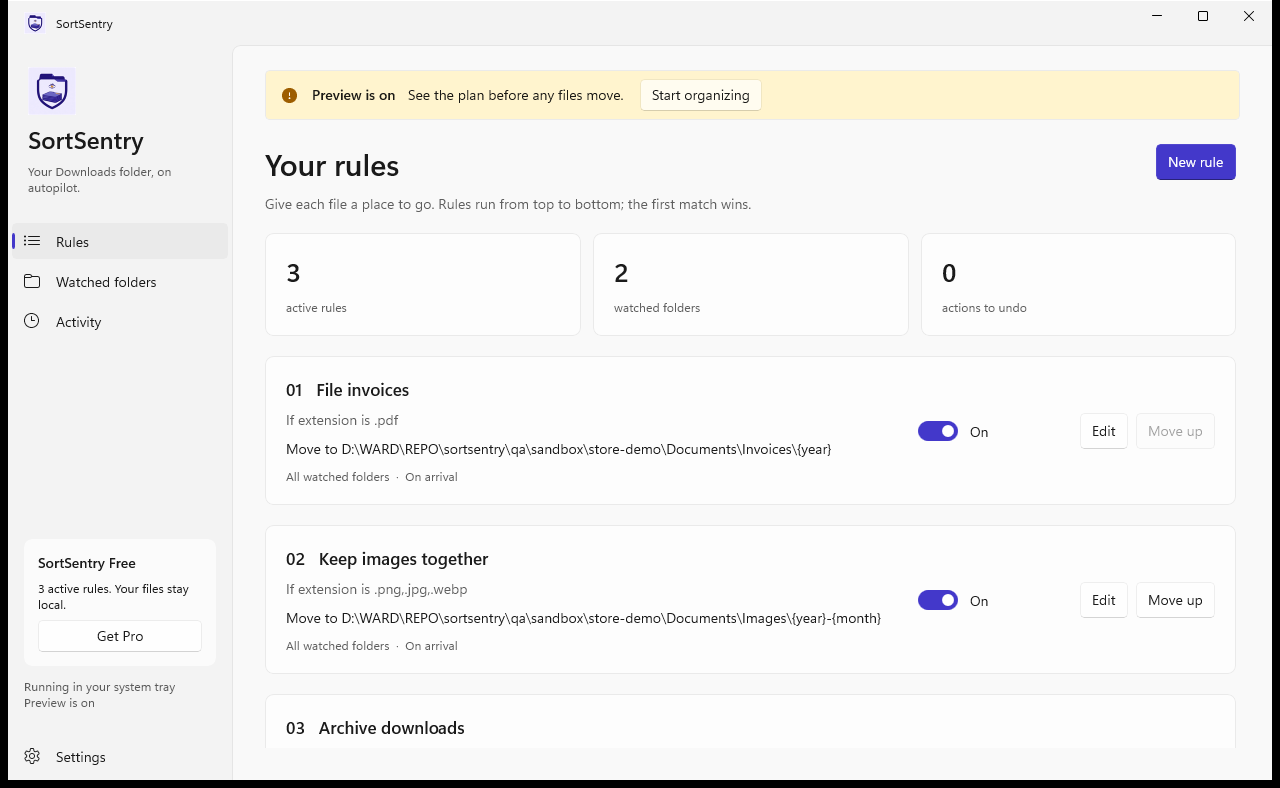1280x788 pixels.
Task: Click the Watched folders folder icon
Action: click(x=32, y=281)
